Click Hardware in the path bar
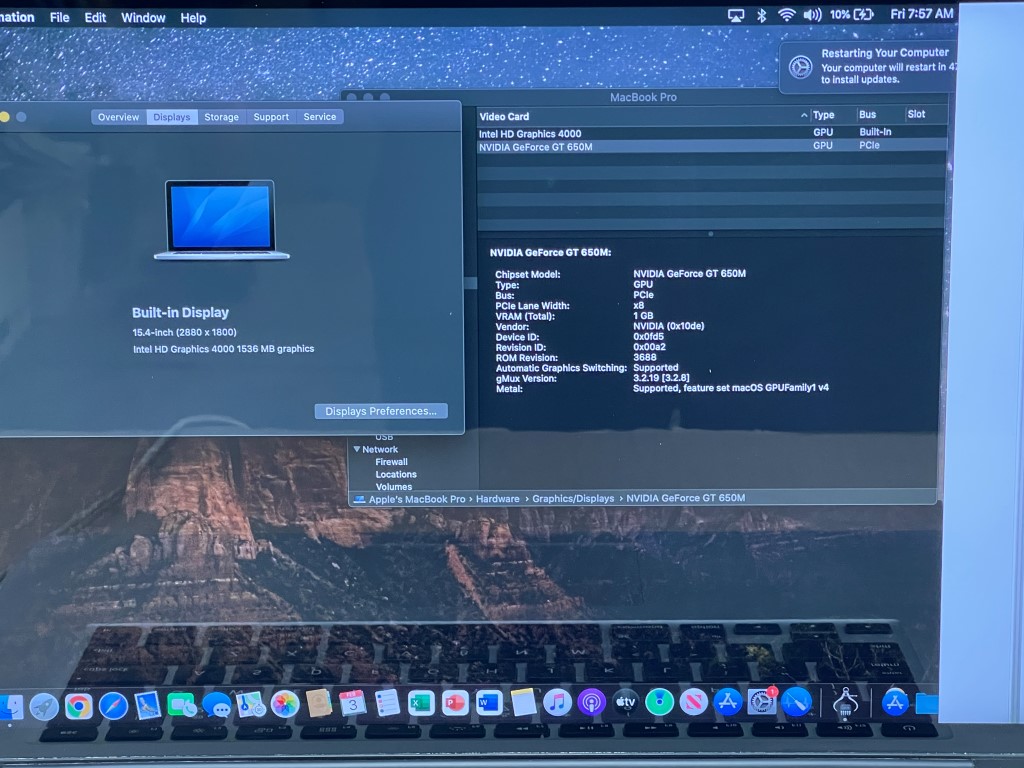This screenshot has width=1024, height=768. point(498,499)
